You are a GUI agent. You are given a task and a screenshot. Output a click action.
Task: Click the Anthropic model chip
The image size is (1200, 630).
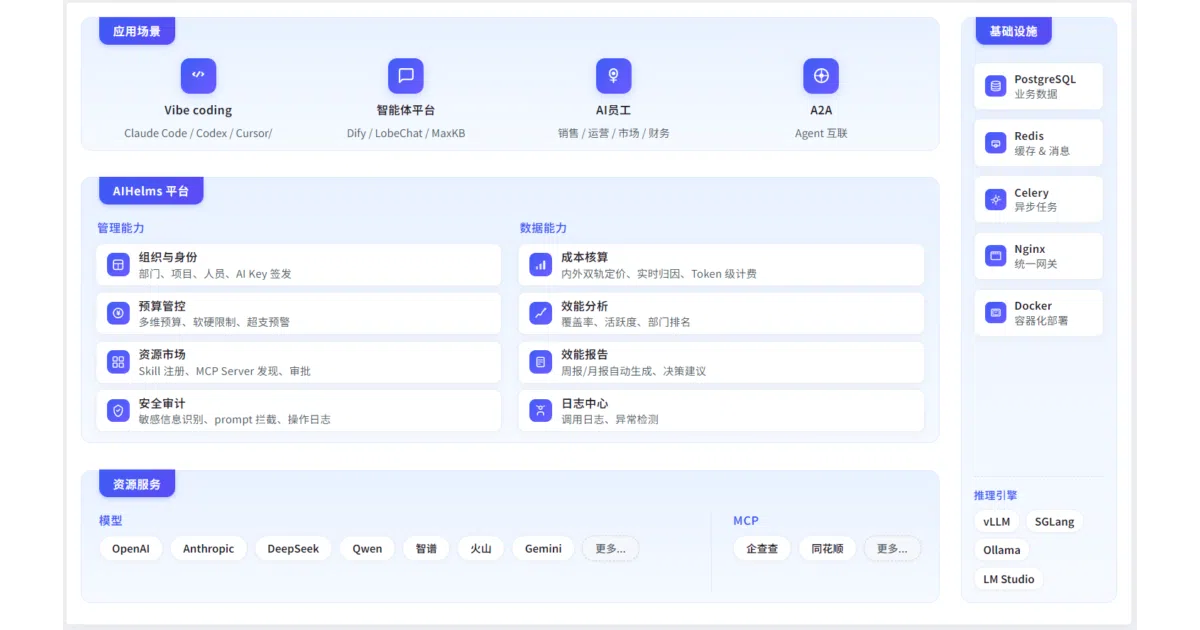[x=208, y=548]
